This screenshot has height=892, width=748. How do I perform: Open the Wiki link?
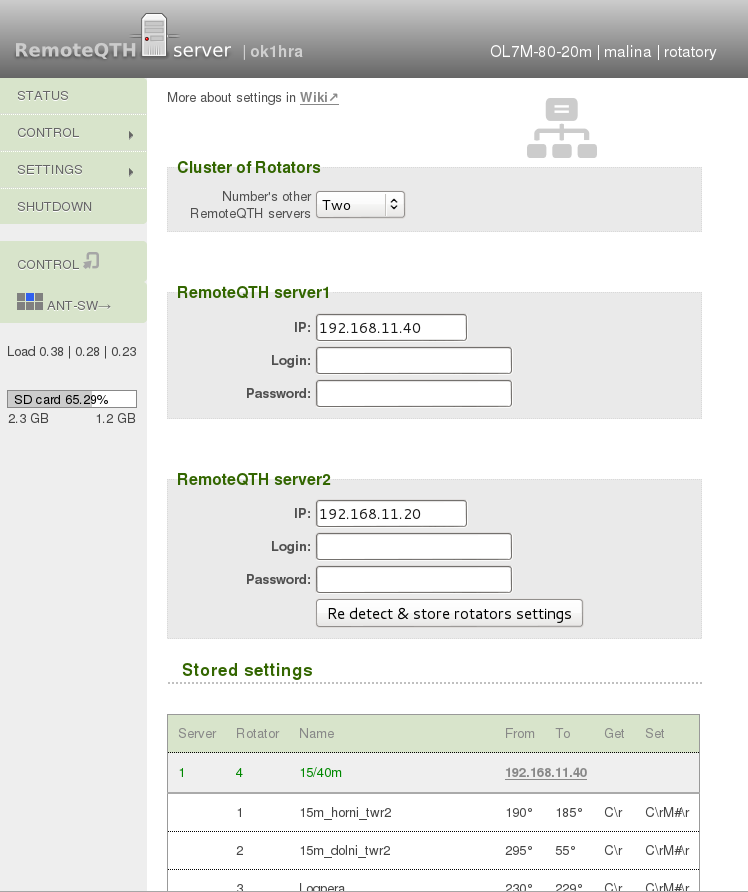pos(319,97)
